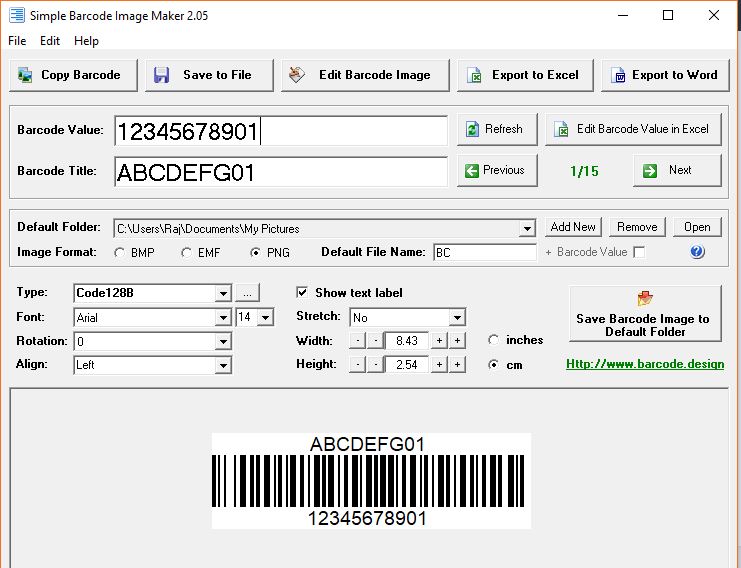
Task: Open the barcode Type dropdown
Action: tap(223, 293)
